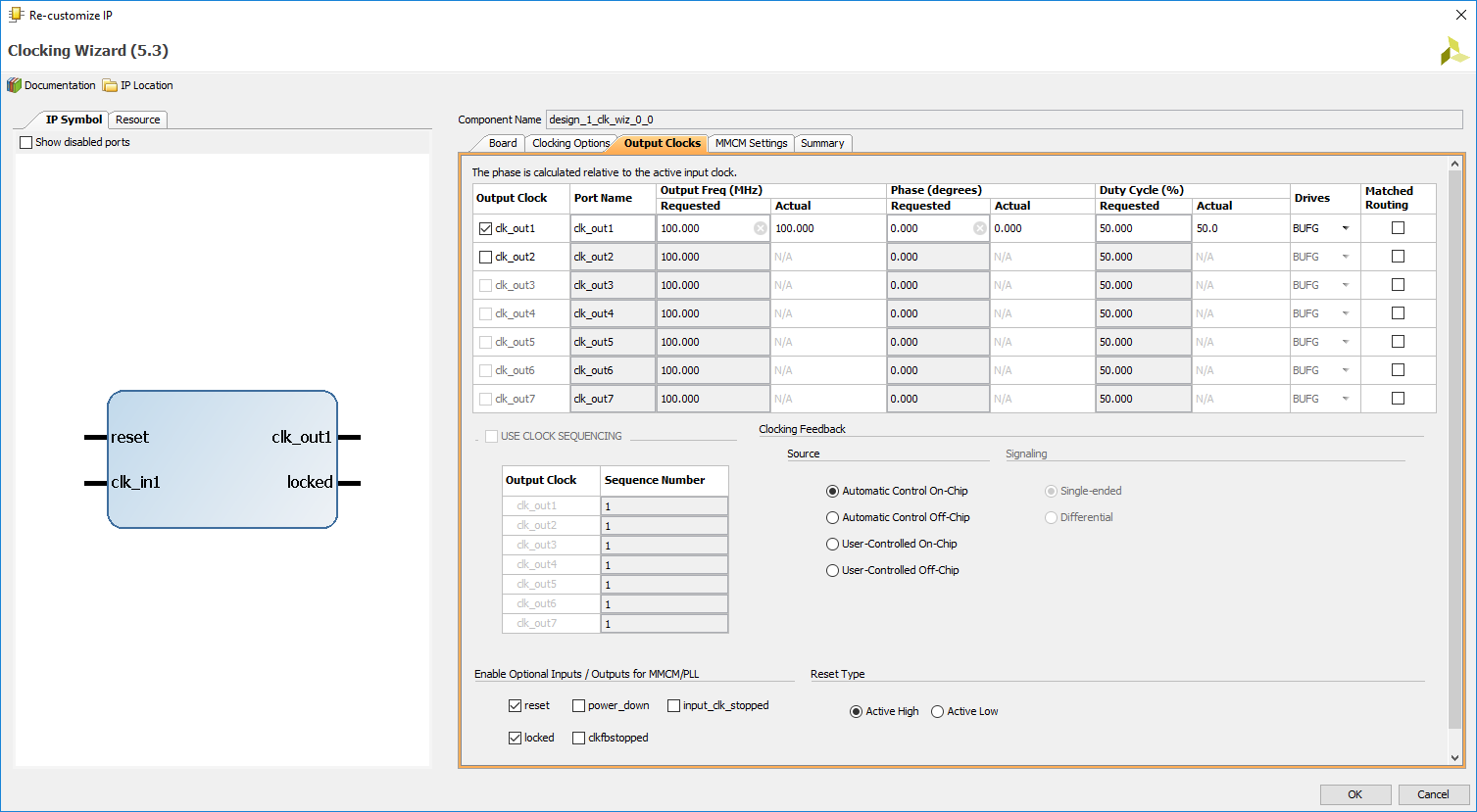The width and height of the screenshot is (1477, 812).
Task: Uncheck the locked output checkbox
Action: pyautogui.click(x=515, y=738)
